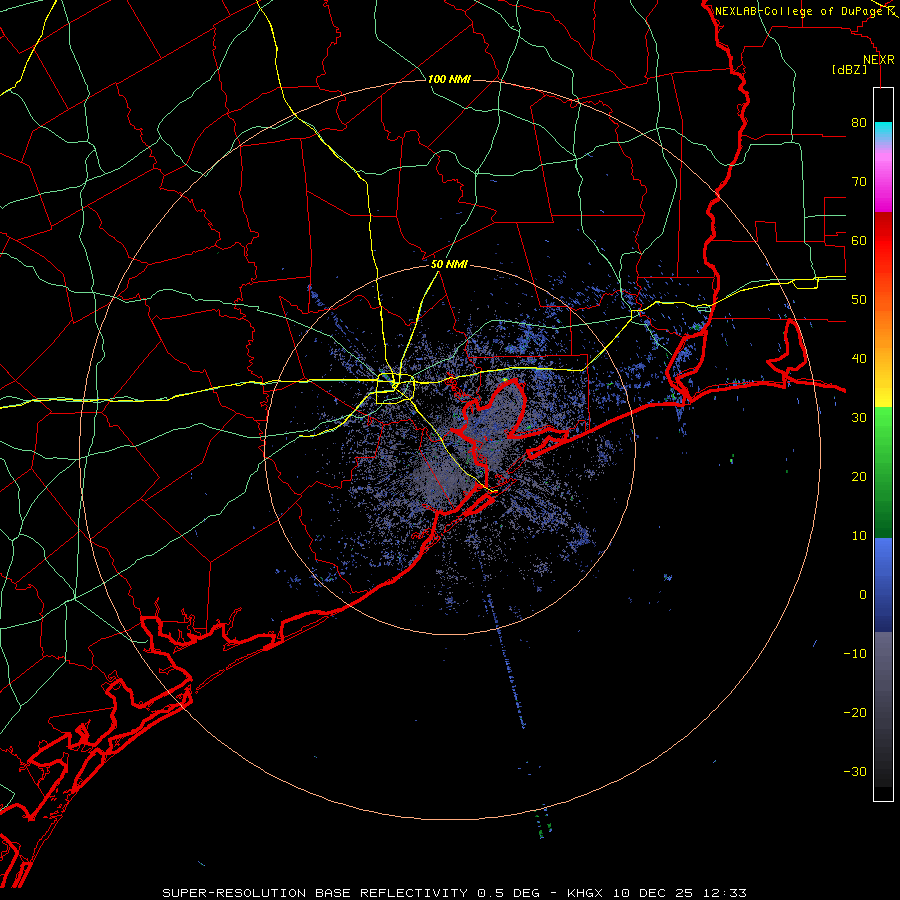Click the yellow square Houston highway loop

pos(395,389)
